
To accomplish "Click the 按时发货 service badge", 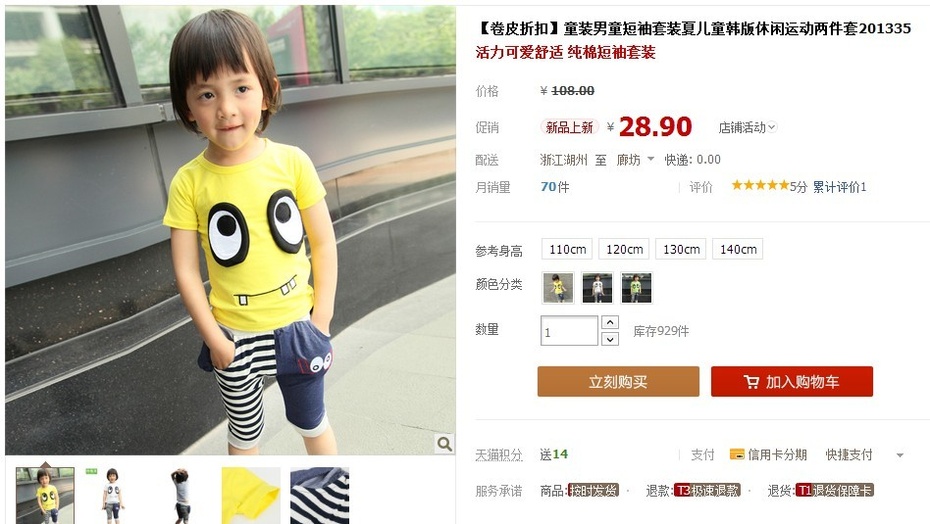I will pos(593,491).
